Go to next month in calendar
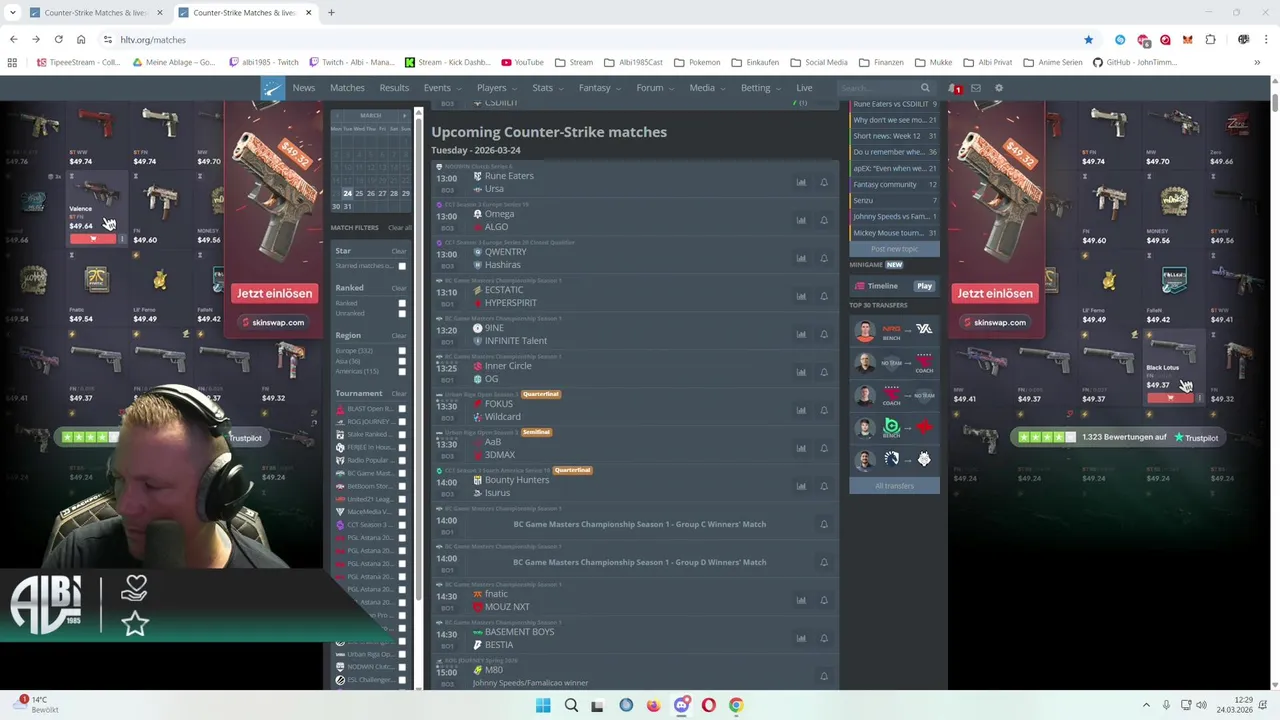Viewport: 1280px width, 720px height. coord(405,116)
